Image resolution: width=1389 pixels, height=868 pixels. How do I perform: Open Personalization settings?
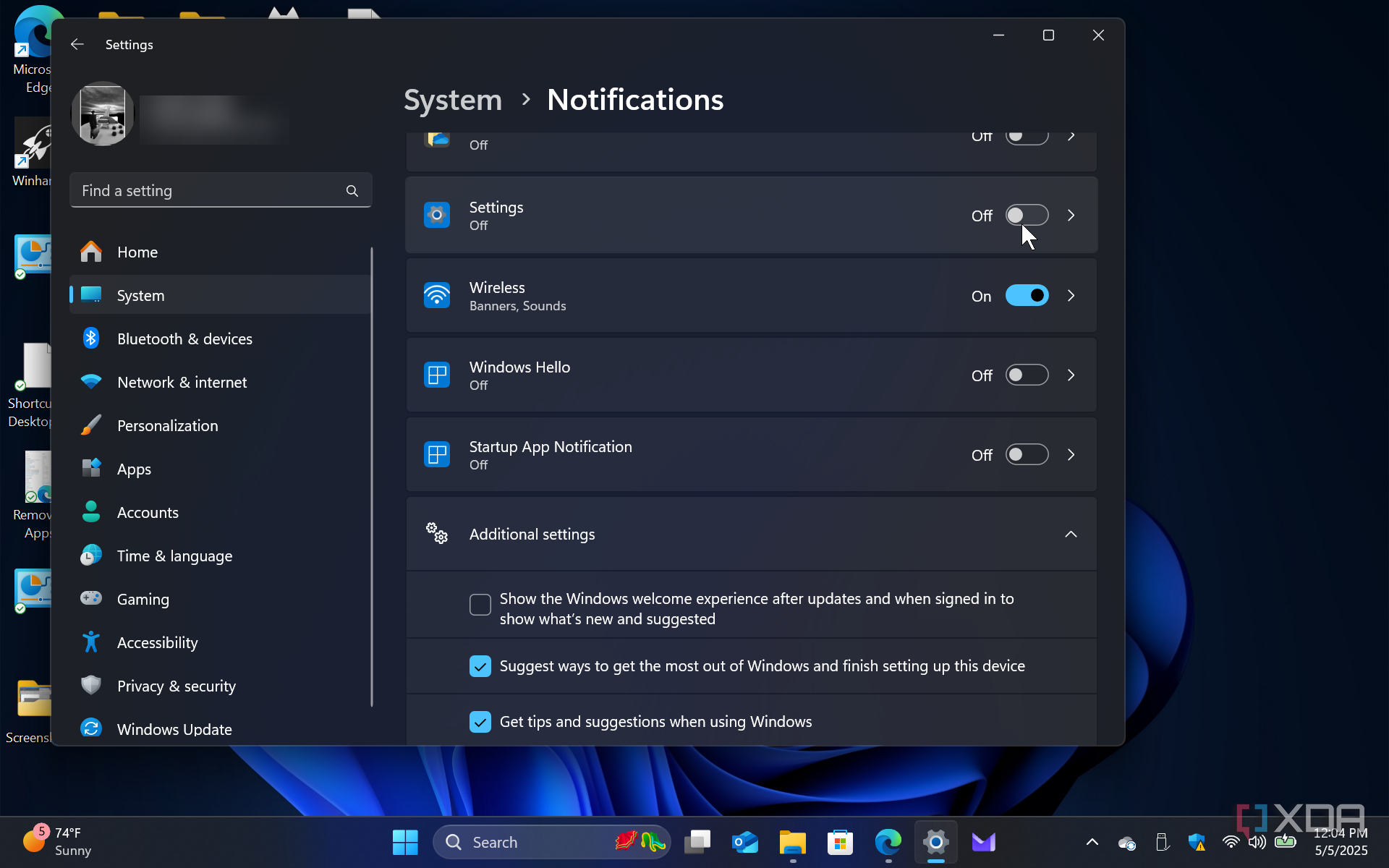click(220, 425)
